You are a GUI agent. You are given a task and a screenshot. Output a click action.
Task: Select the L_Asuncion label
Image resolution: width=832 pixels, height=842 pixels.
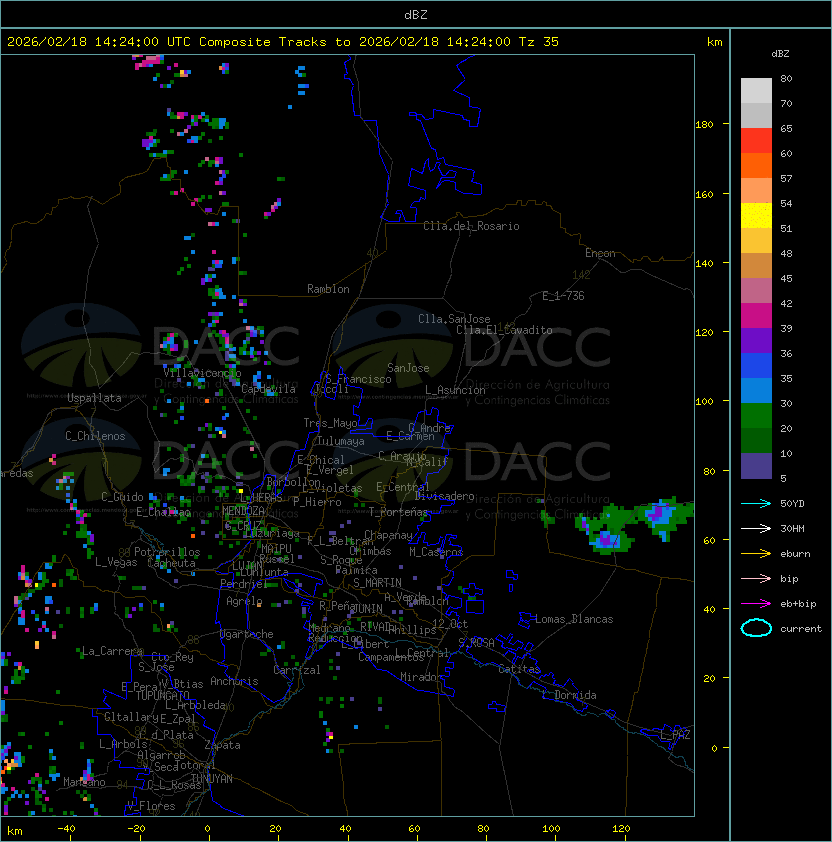(455, 390)
